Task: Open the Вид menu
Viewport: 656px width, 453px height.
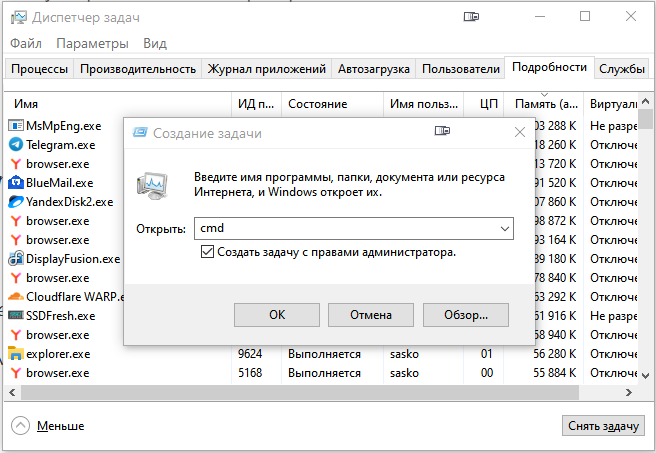Action: [155, 44]
